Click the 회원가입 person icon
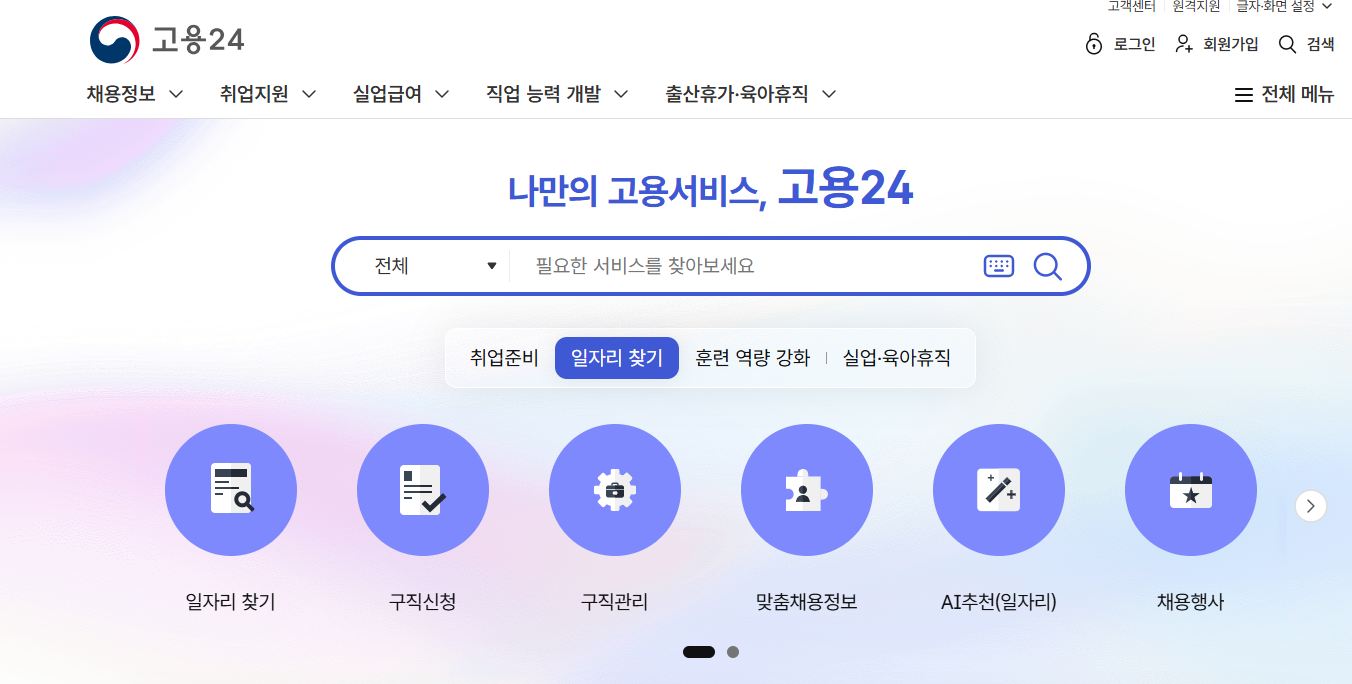The height and width of the screenshot is (684, 1352). pos(1184,44)
